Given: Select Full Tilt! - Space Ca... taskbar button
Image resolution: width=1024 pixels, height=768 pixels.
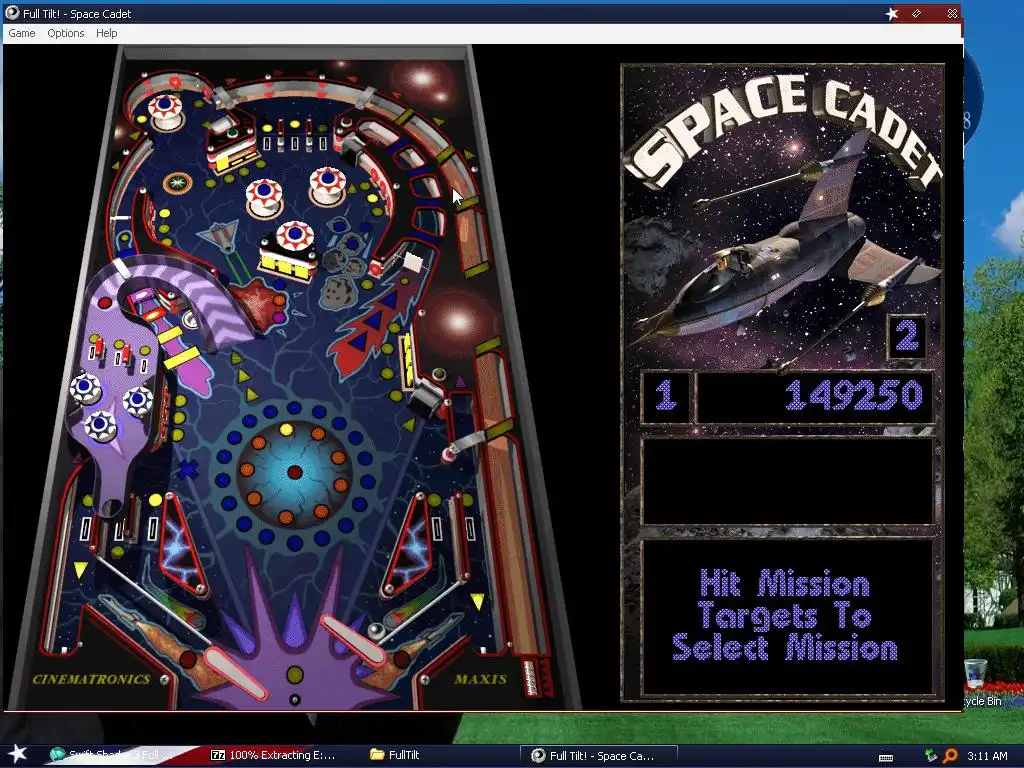Looking at the screenshot, I should (x=598, y=756).
